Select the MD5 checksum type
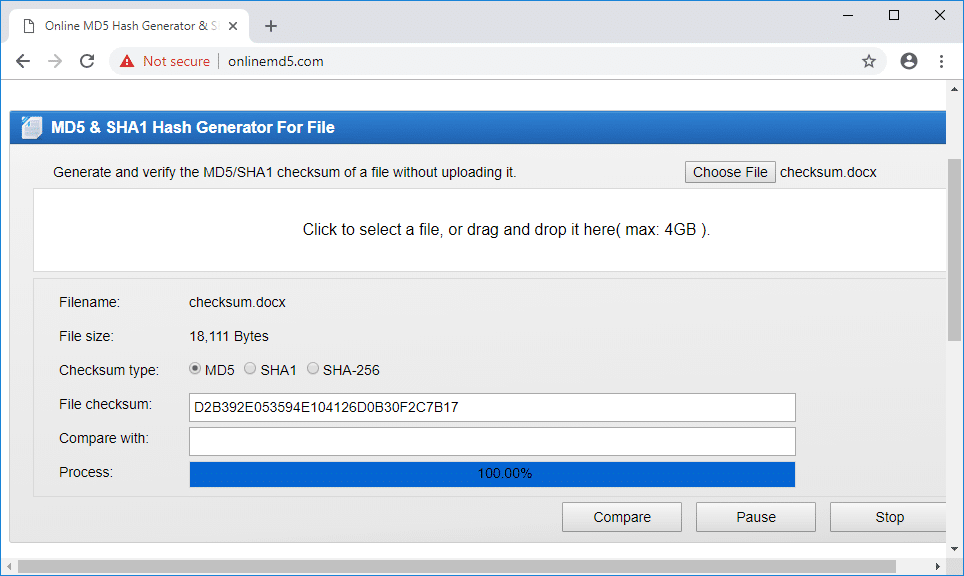 195,368
